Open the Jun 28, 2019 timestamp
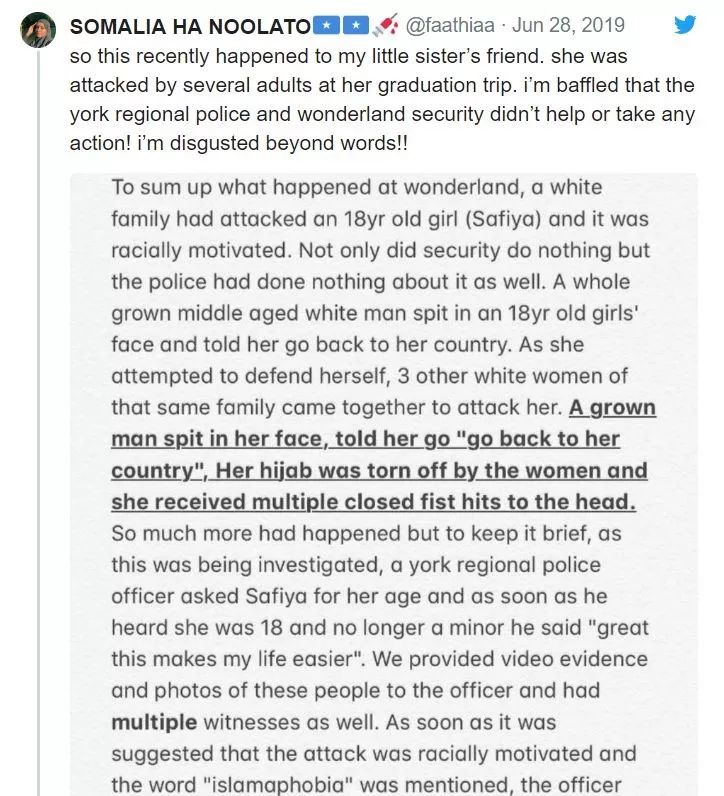The height and width of the screenshot is (796, 724). click(x=568, y=25)
